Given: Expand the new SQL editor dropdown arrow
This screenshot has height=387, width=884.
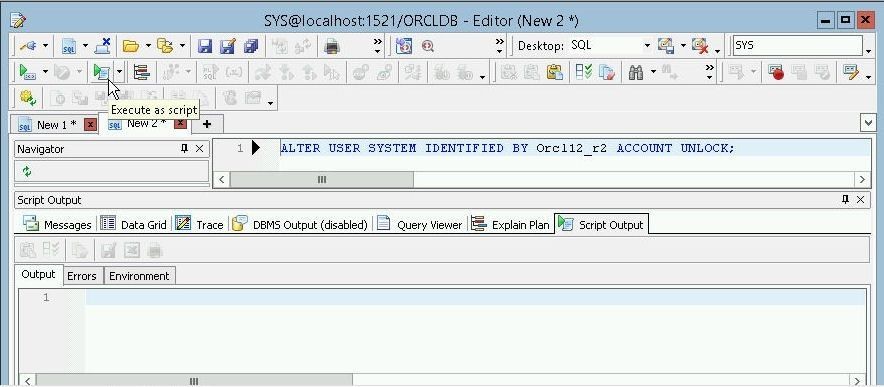Looking at the screenshot, I should point(85,46).
